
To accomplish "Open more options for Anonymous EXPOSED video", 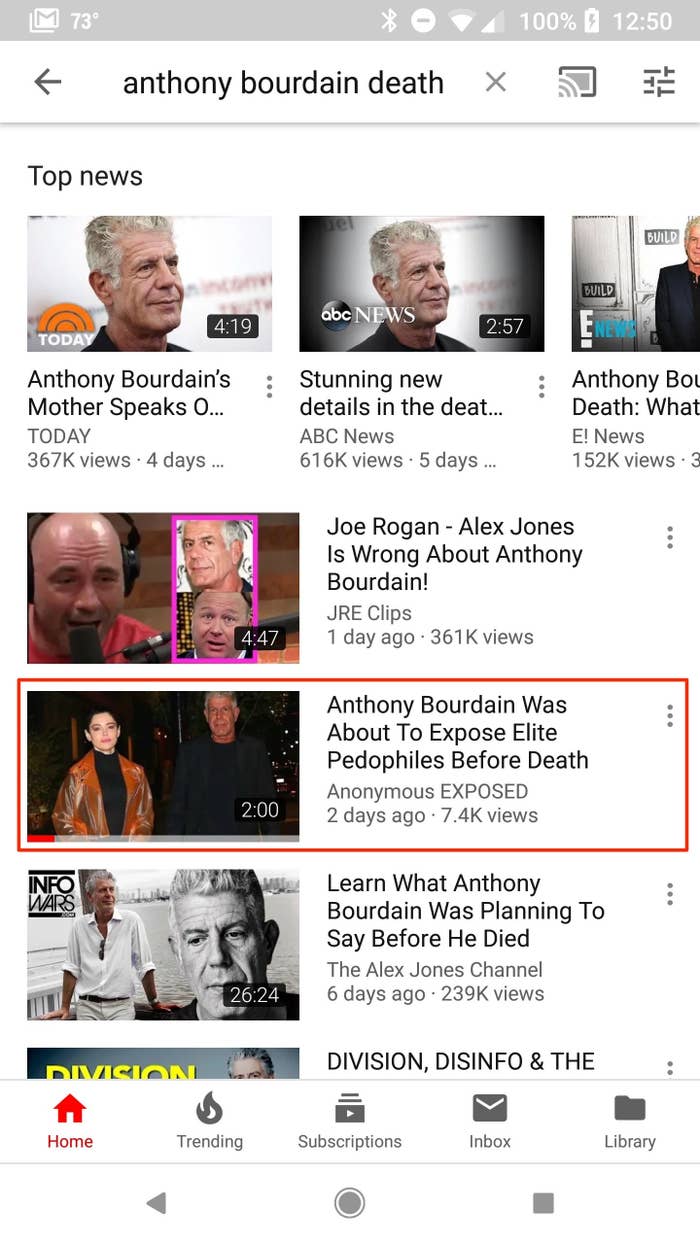I will 669,715.
